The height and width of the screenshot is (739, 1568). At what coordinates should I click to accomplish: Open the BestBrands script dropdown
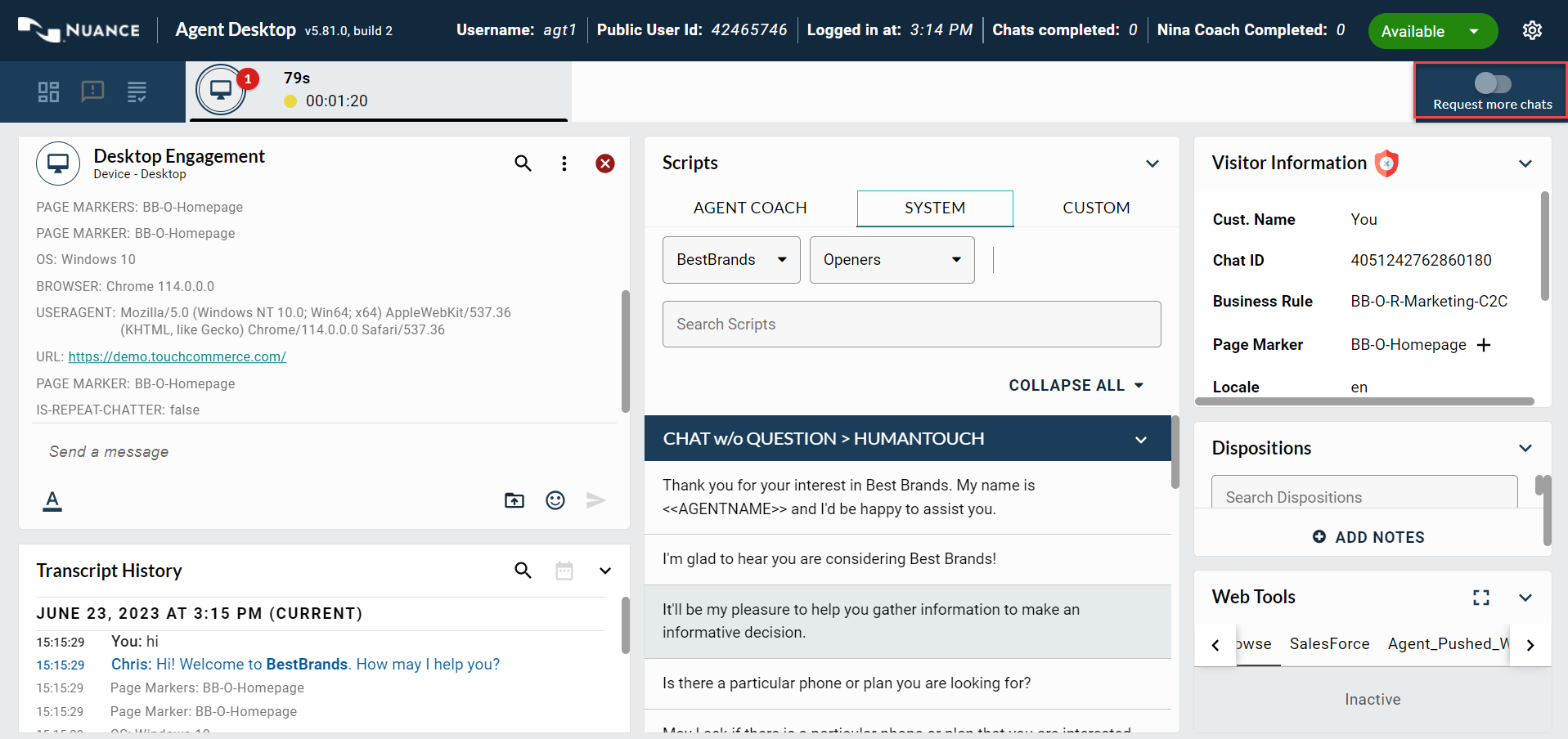coord(730,260)
